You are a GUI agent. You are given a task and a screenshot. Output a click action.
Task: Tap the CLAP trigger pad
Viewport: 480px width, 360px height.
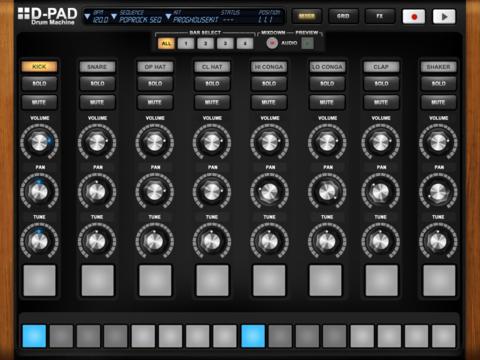tap(382, 280)
